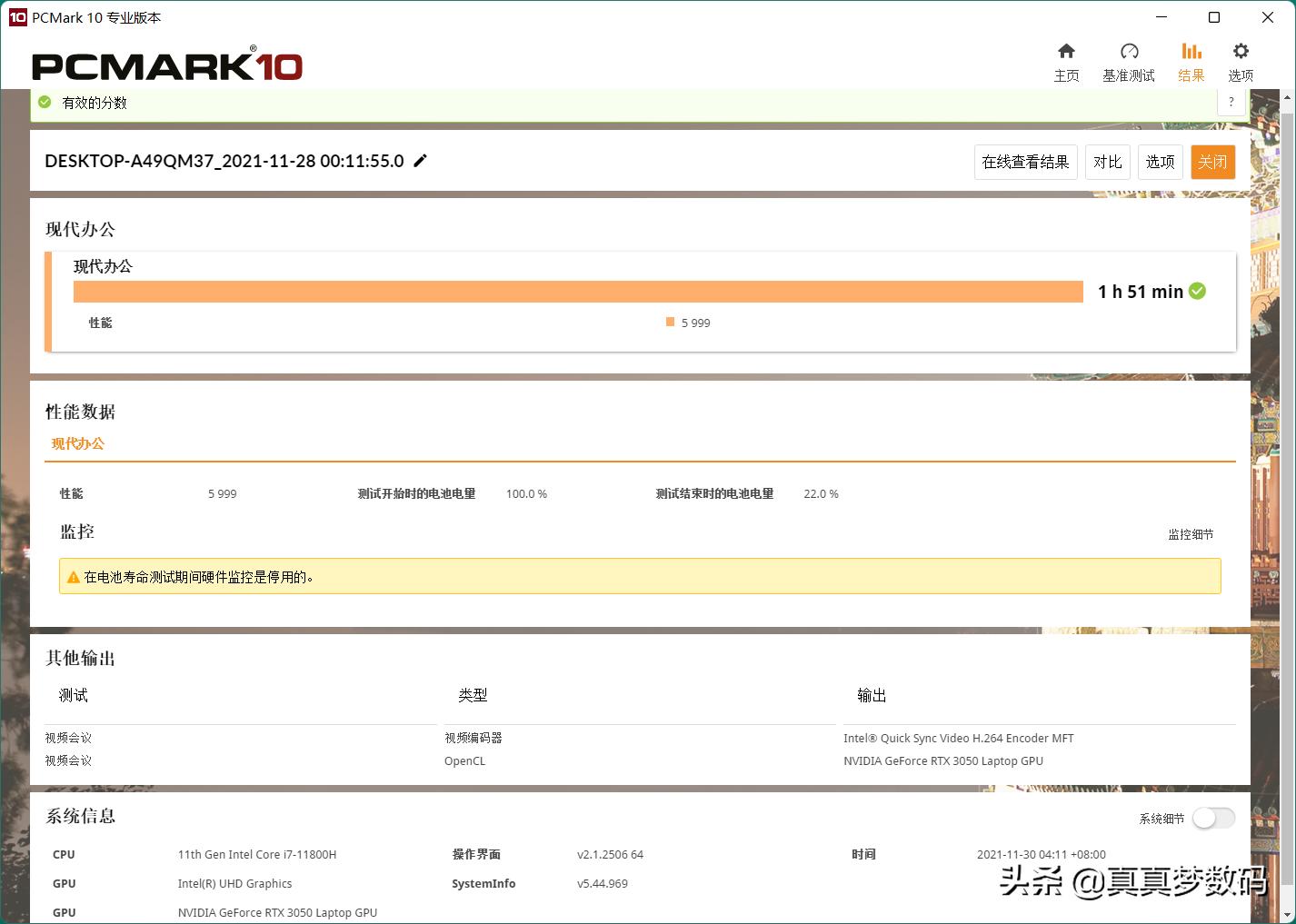Image resolution: width=1296 pixels, height=924 pixels.
Task: Click the ? help button
Action: pyautogui.click(x=1231, y=102)
